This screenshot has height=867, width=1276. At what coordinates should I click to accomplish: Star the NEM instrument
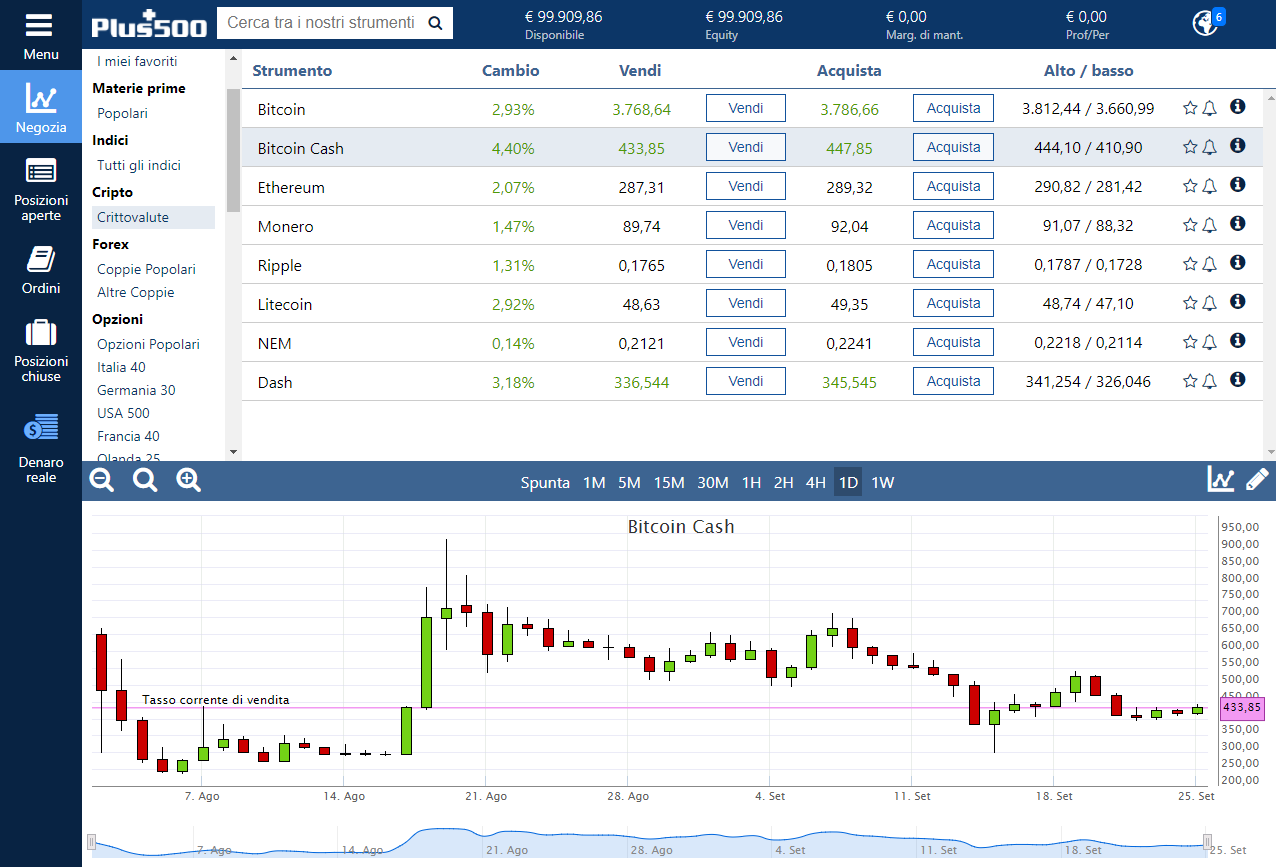click(1190, 342)
